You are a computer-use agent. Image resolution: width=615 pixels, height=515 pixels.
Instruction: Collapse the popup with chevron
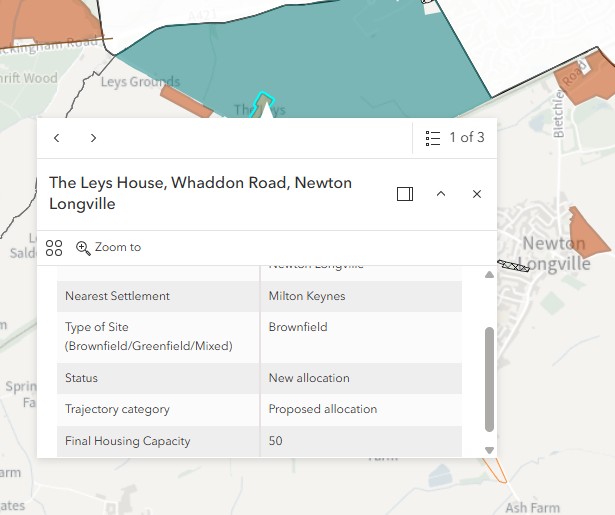point(441,194)
